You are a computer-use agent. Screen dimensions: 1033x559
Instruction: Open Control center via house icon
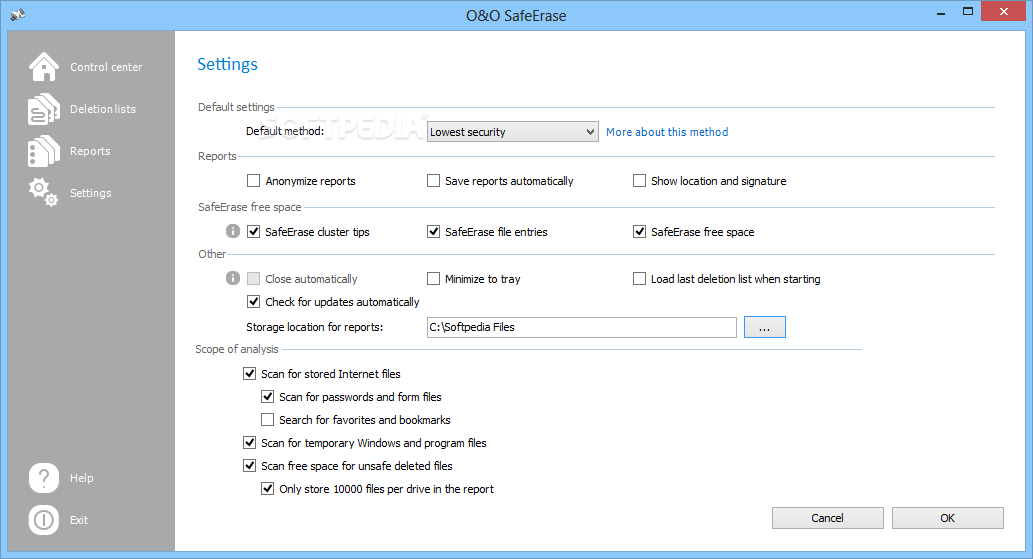(x=43, y=67)
